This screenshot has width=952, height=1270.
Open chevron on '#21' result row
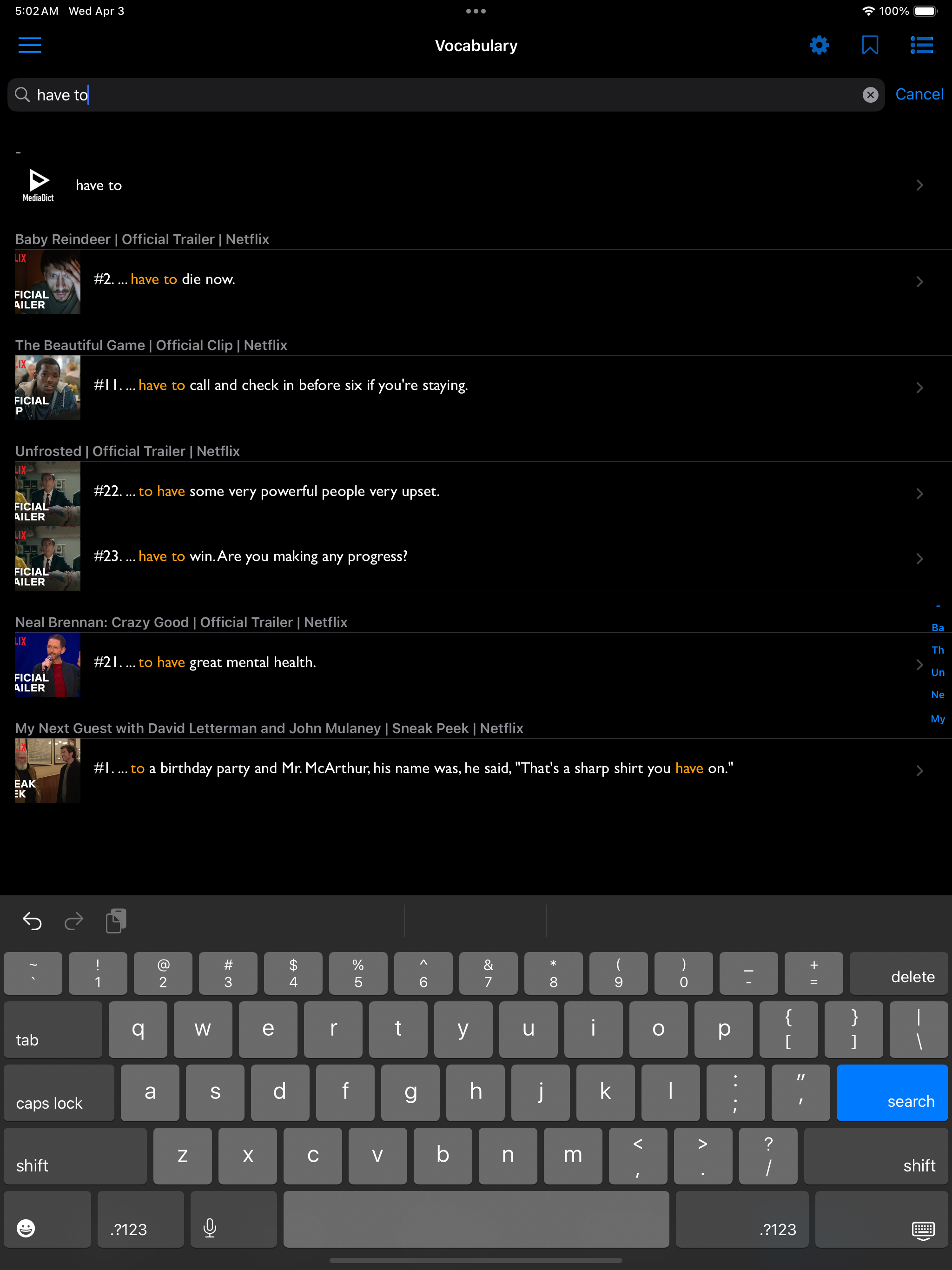919,665
